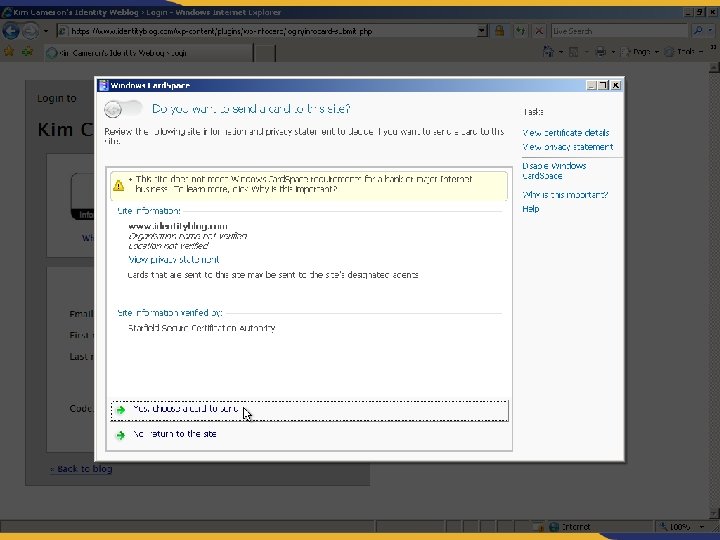Click the IE New Tab button
The image size is (720, 540).
tap(265, 53)
